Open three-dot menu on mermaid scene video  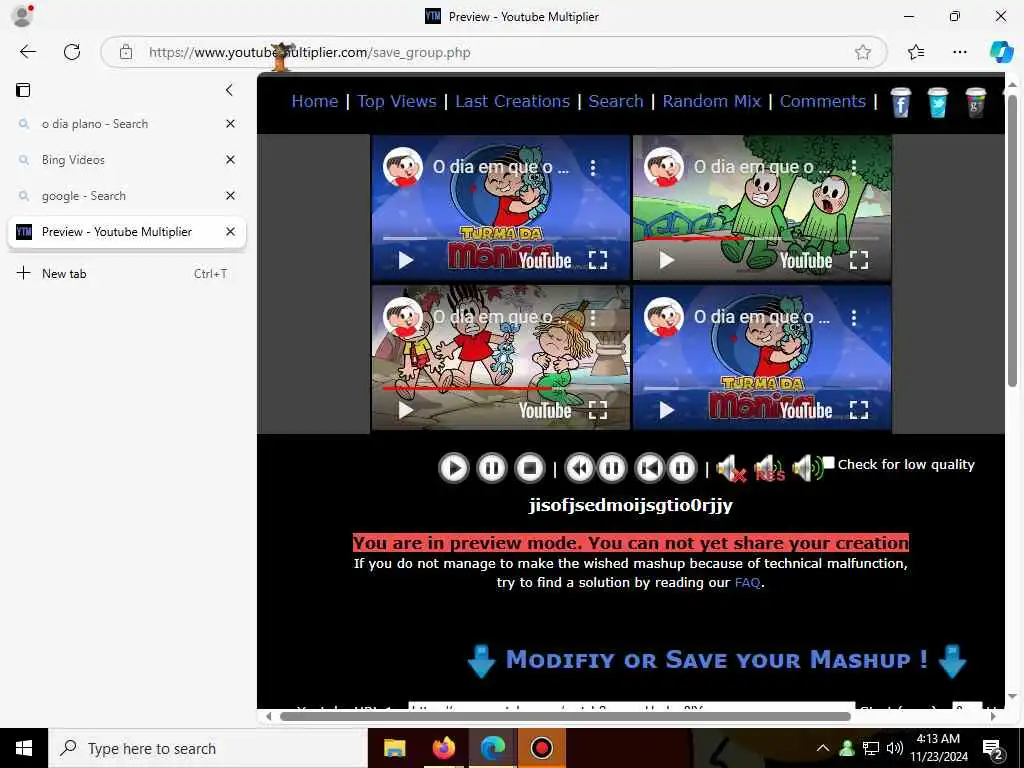593,318
